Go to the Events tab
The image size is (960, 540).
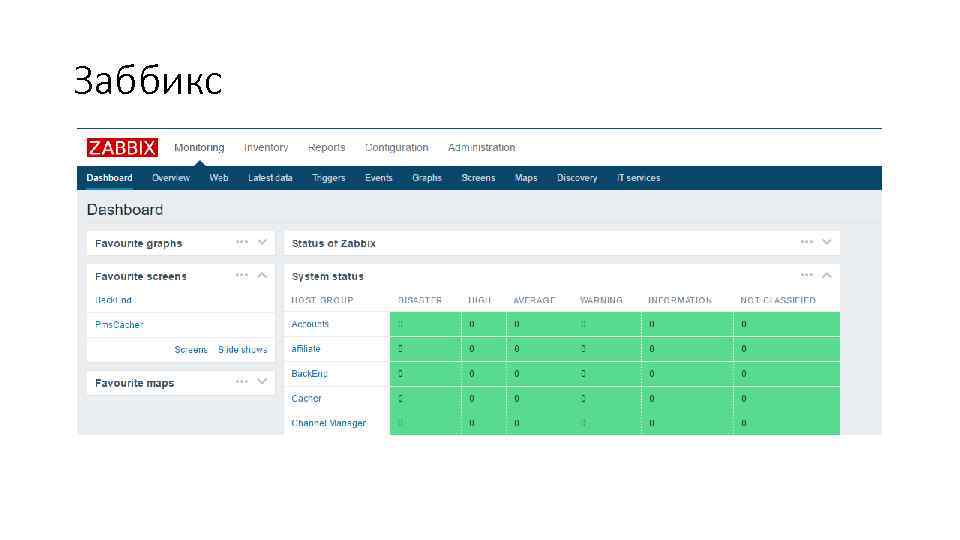[378, 178]
